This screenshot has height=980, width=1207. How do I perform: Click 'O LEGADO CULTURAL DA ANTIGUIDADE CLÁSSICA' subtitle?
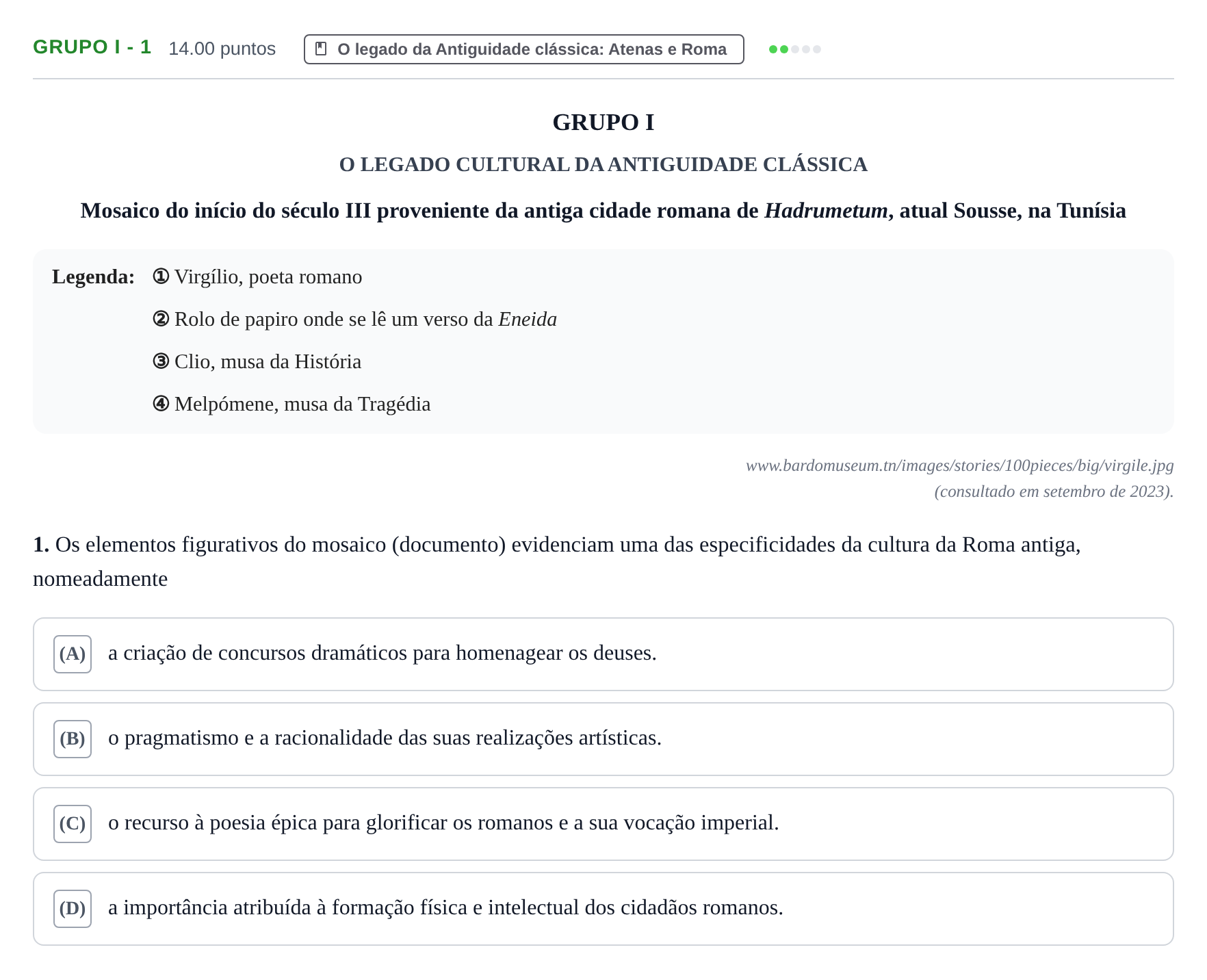603,164
